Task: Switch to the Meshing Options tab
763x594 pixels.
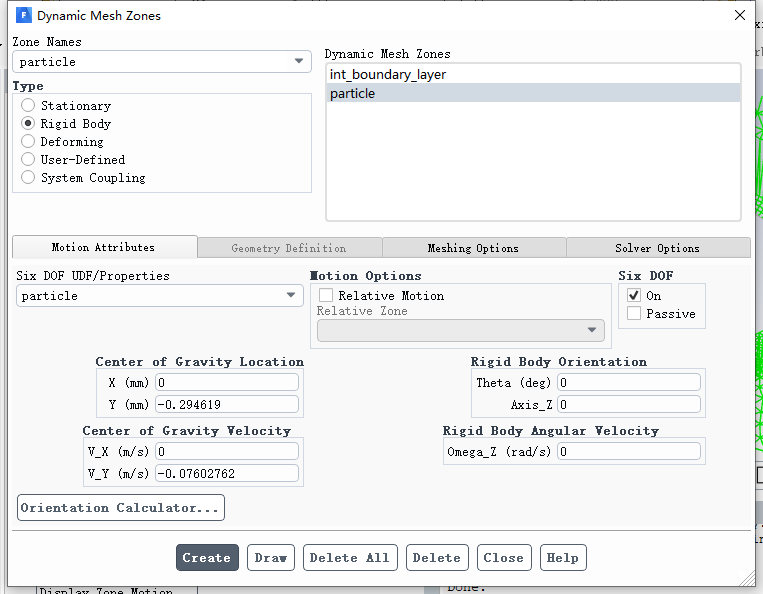Action: pos(473,248)
